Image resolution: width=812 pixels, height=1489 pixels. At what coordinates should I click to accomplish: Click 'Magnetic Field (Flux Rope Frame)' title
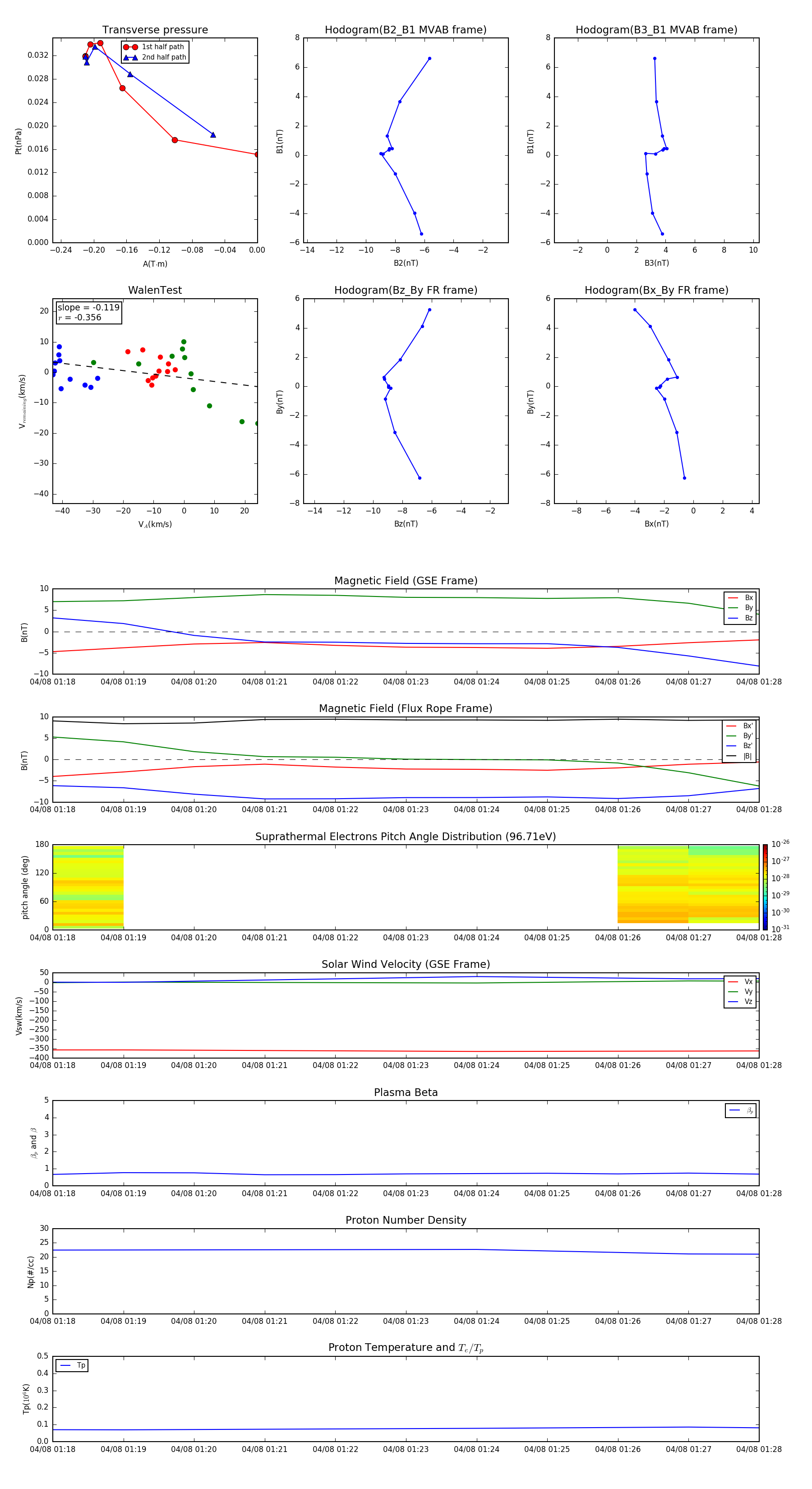click(406, 708)
